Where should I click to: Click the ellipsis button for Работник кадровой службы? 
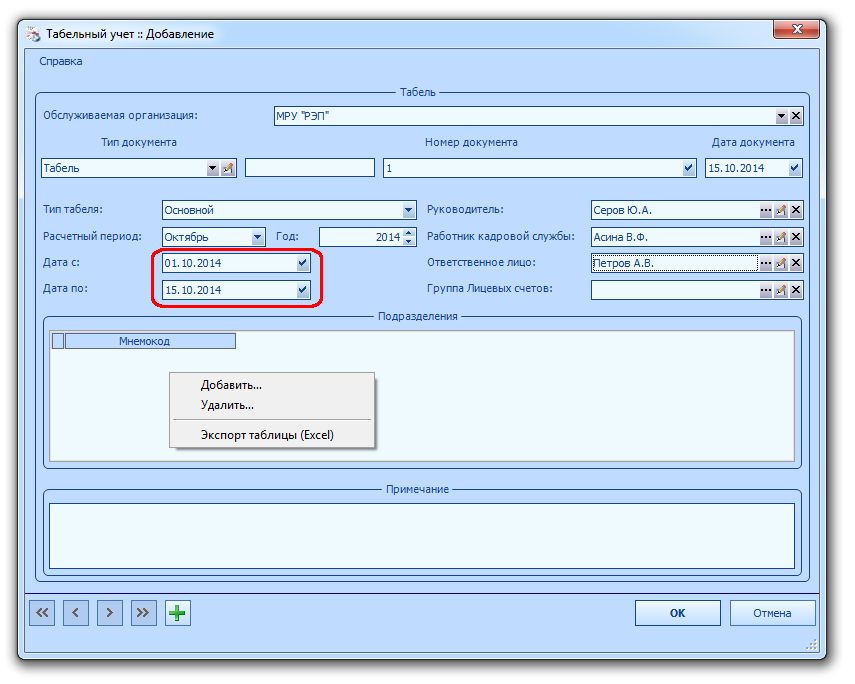tap(766, 237)
